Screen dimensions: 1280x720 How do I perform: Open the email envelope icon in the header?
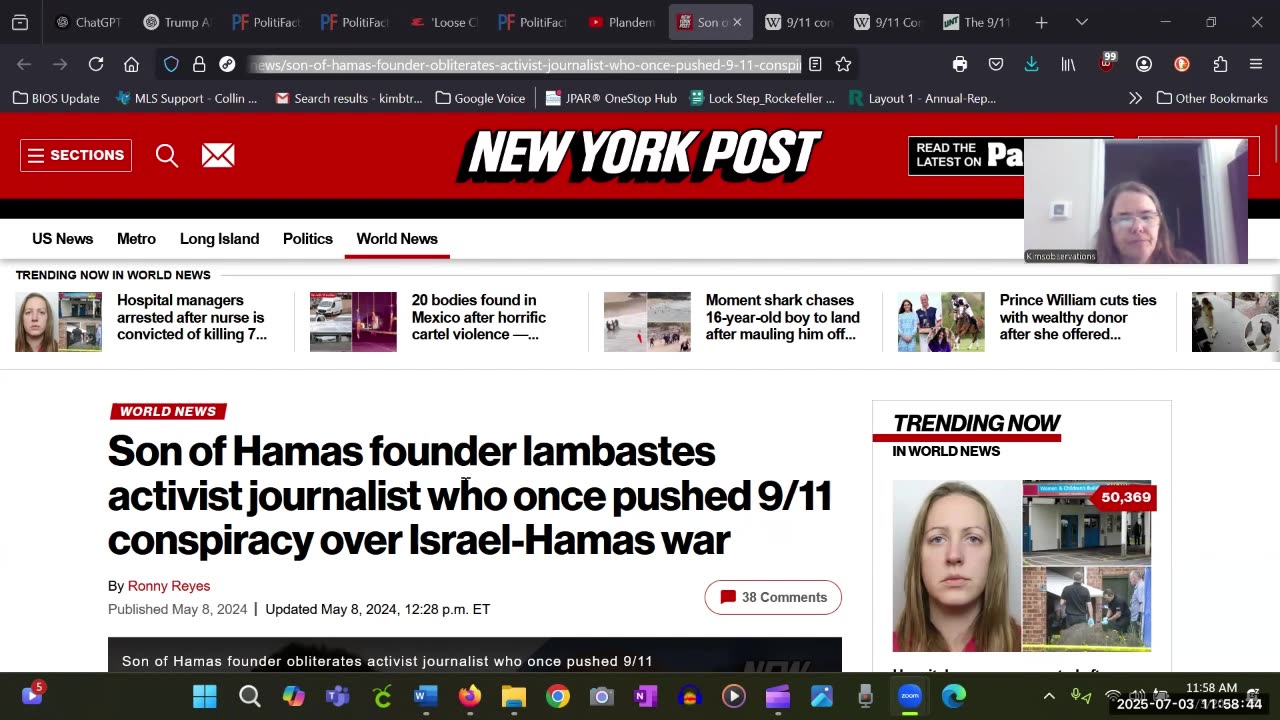click(x=218, y=155)
